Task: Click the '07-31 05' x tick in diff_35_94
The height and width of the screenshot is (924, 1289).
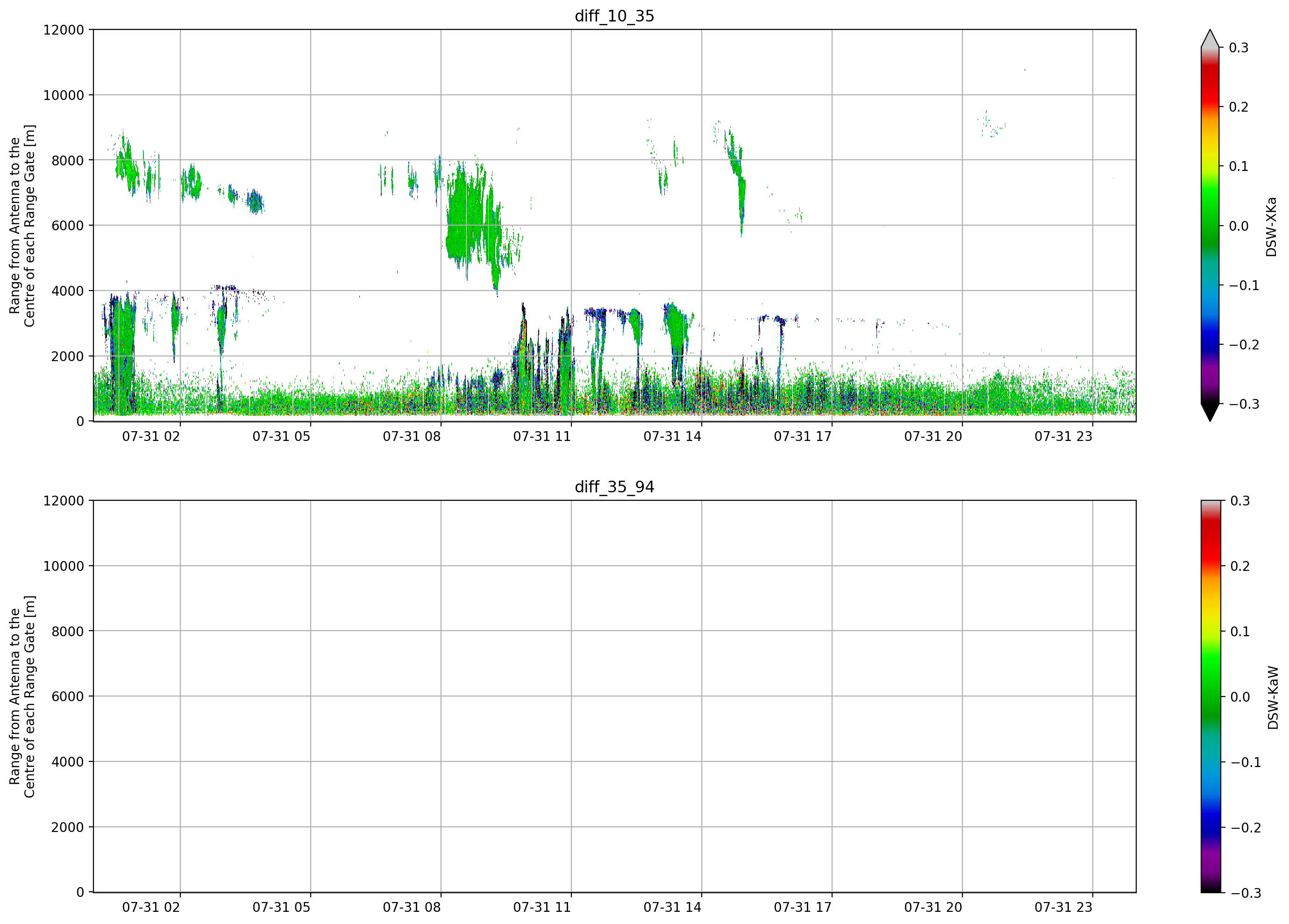Action: pyautogui.click(x=281, y=908)
